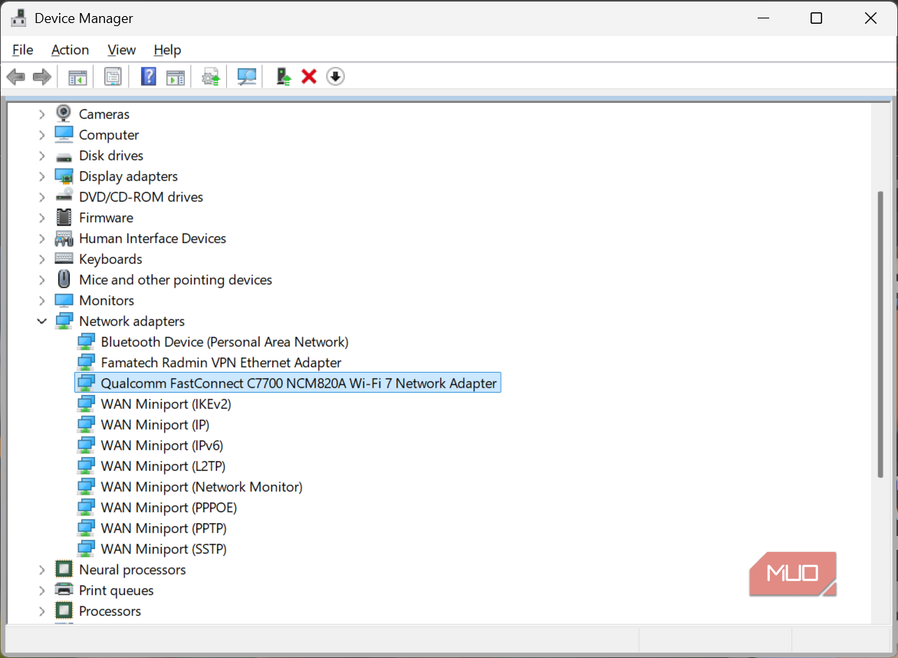Screen dimensions: 898x658
Task: Open the View menu
Action: [121, 50]
